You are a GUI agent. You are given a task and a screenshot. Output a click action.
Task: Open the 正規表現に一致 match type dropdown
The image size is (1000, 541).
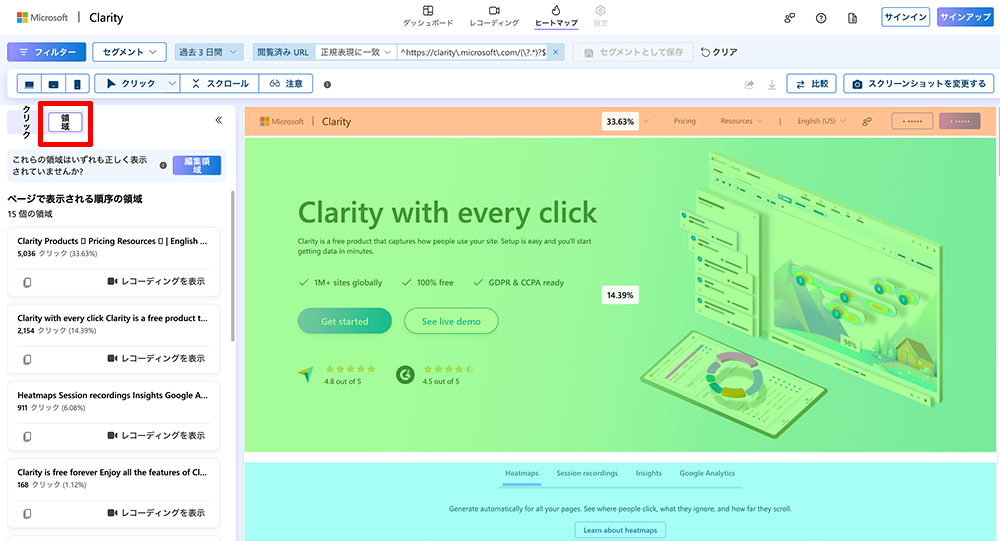[x=355, y=52]
